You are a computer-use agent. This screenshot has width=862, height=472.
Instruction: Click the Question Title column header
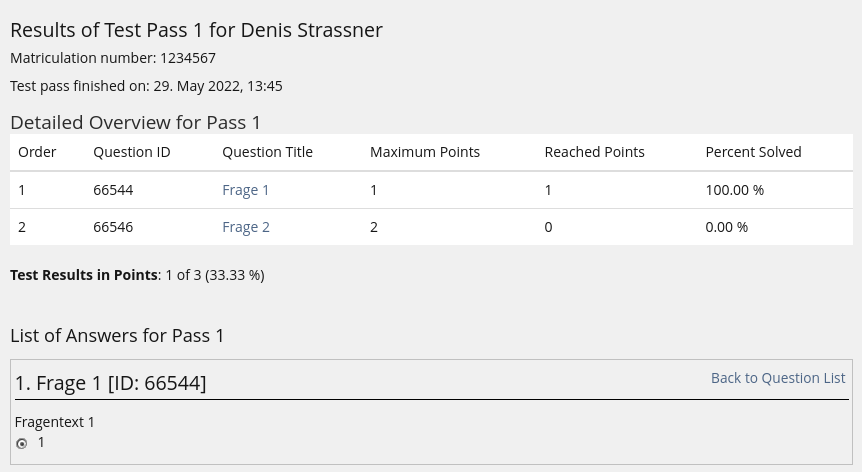(267, 152)
